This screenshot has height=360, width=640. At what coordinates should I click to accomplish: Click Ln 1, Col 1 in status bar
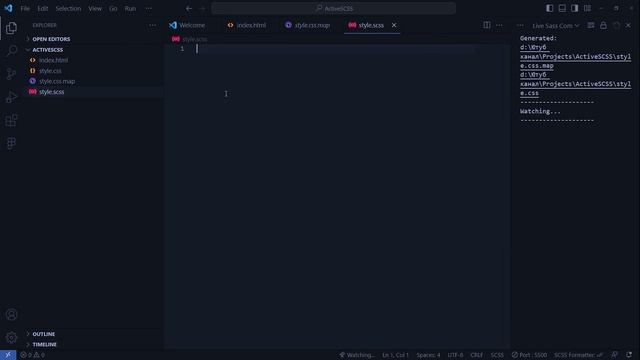pos(395,355)
